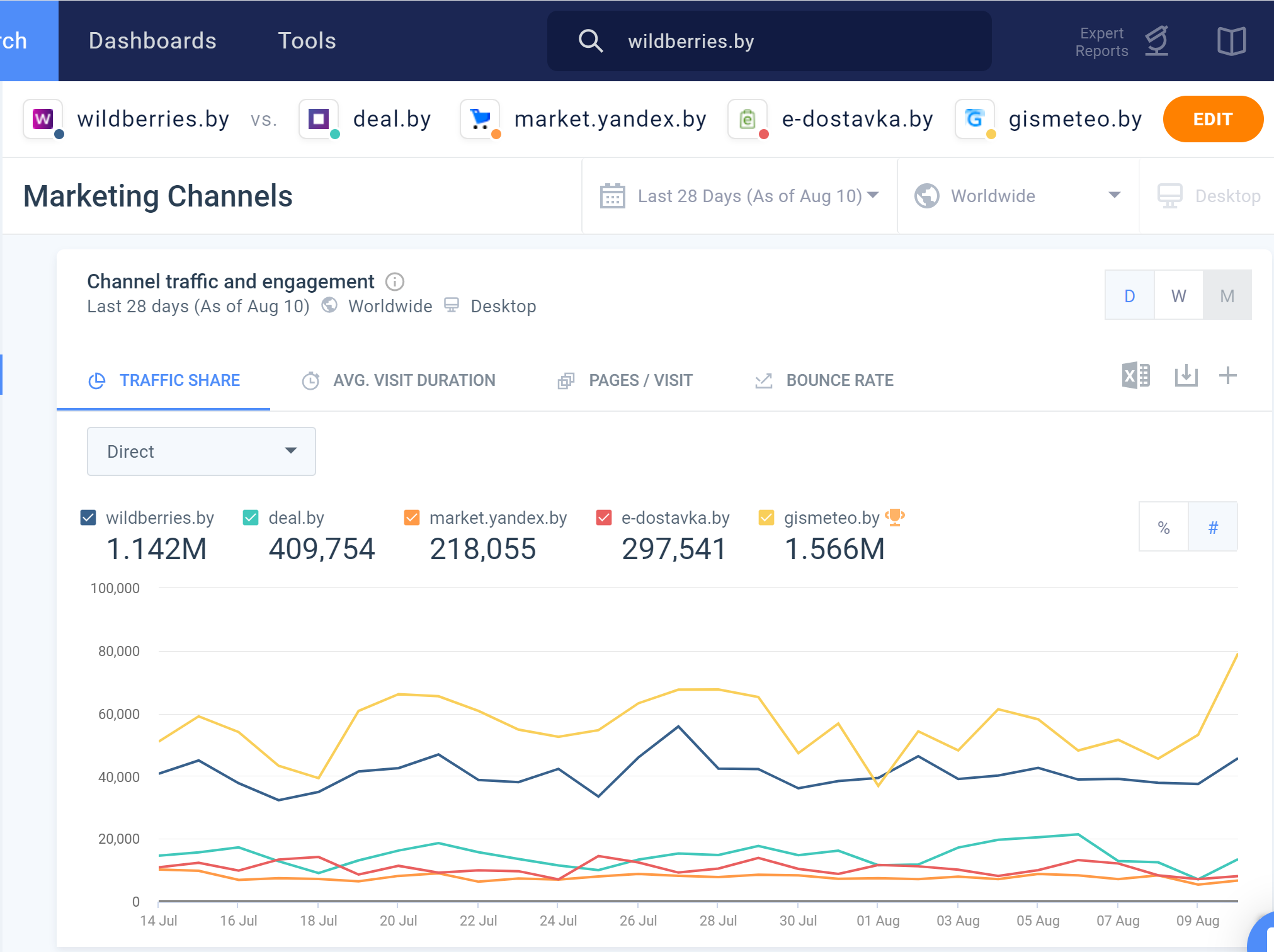Click the wildberries.by competitor name
The height and width of the screenshot is (952, 1274).
tap(153, 119)
